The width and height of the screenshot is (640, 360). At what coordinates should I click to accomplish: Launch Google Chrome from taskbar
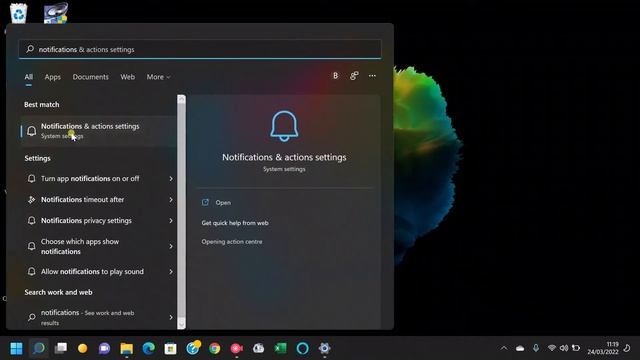tap(215, 348)
